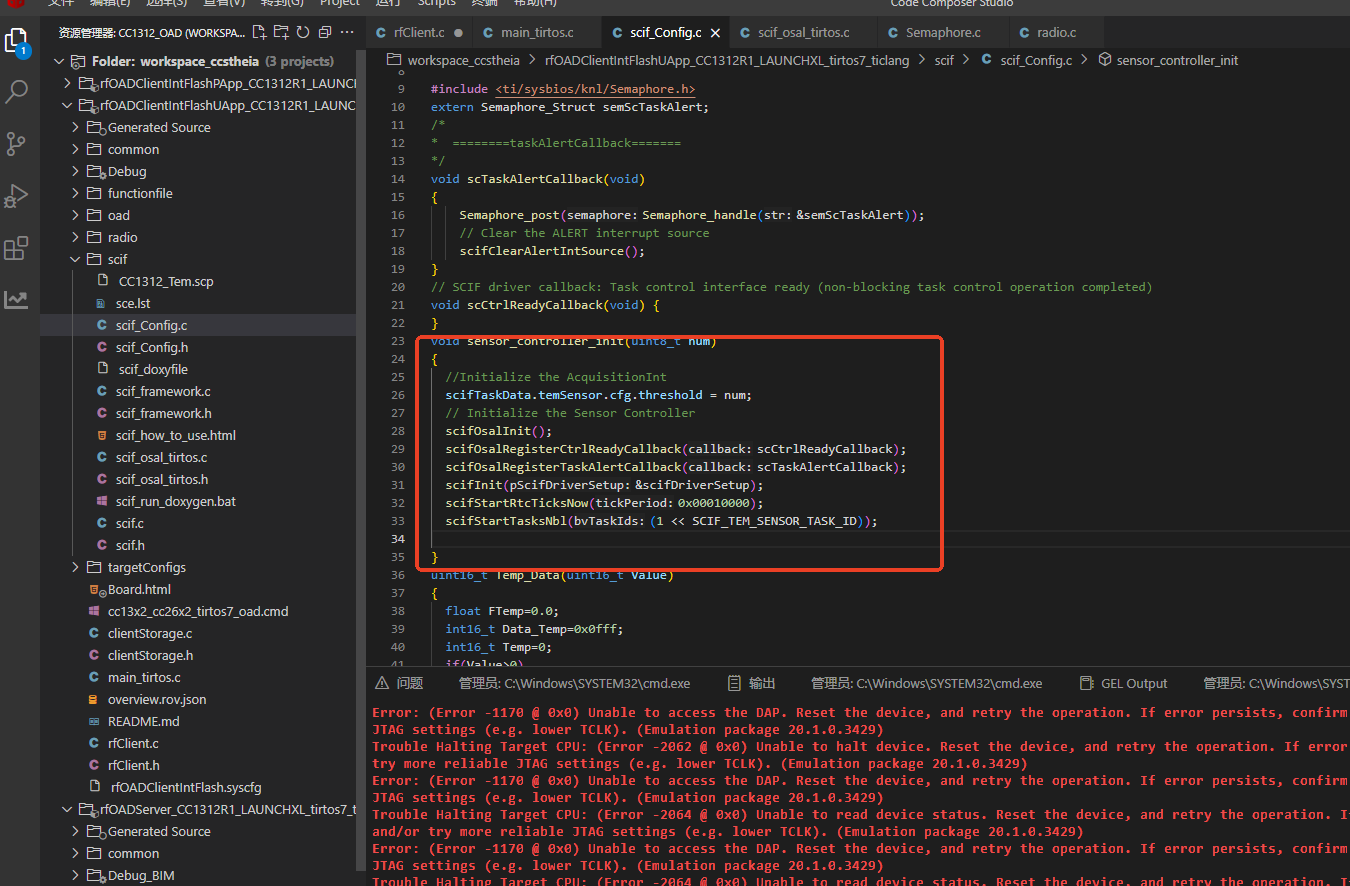Open the GEL Output panel tab
The width and height of the screenshot is (1350, 886).
1133,683
